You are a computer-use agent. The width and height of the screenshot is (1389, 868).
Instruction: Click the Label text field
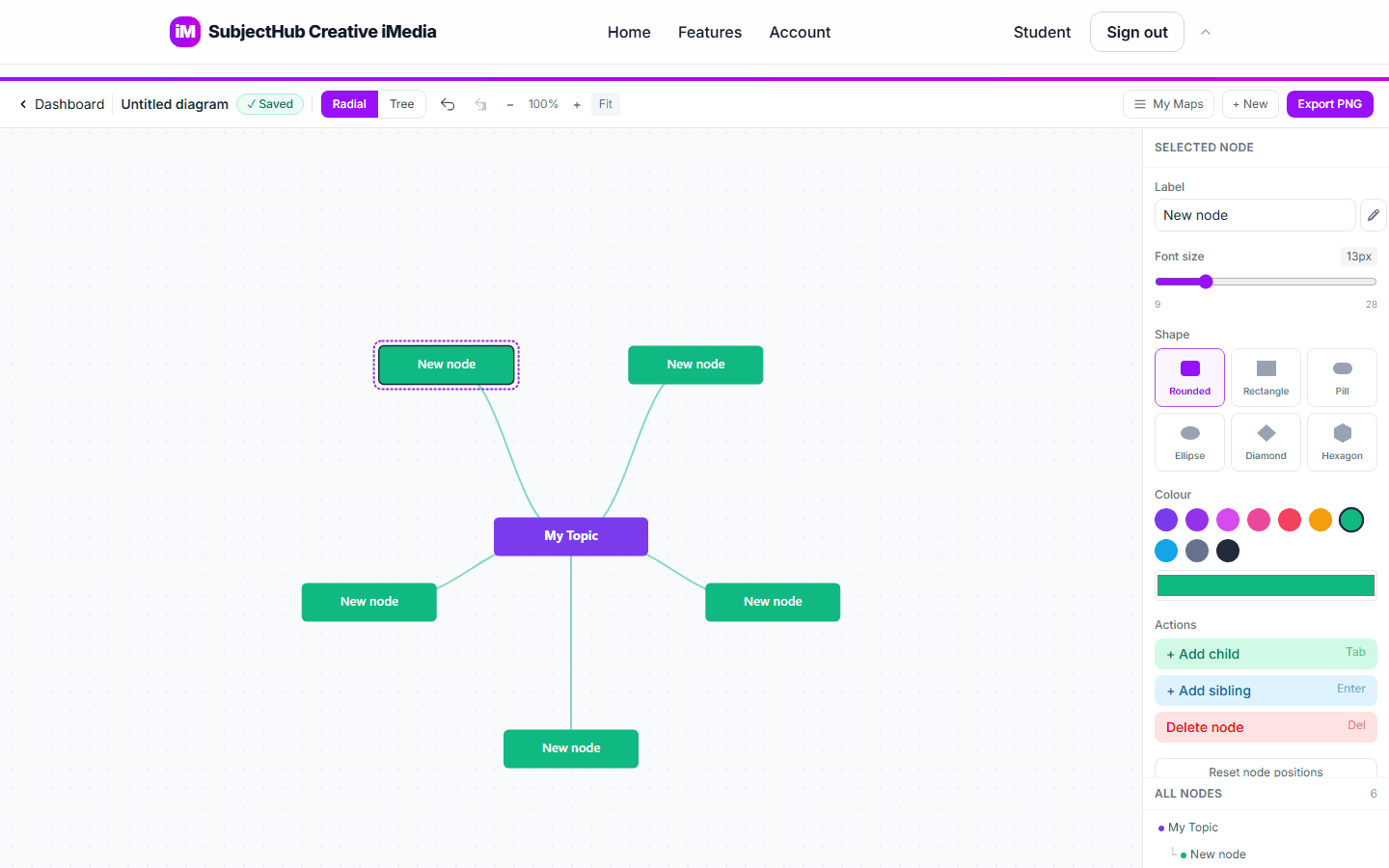pyautogui.click(x=1255, y=215)
